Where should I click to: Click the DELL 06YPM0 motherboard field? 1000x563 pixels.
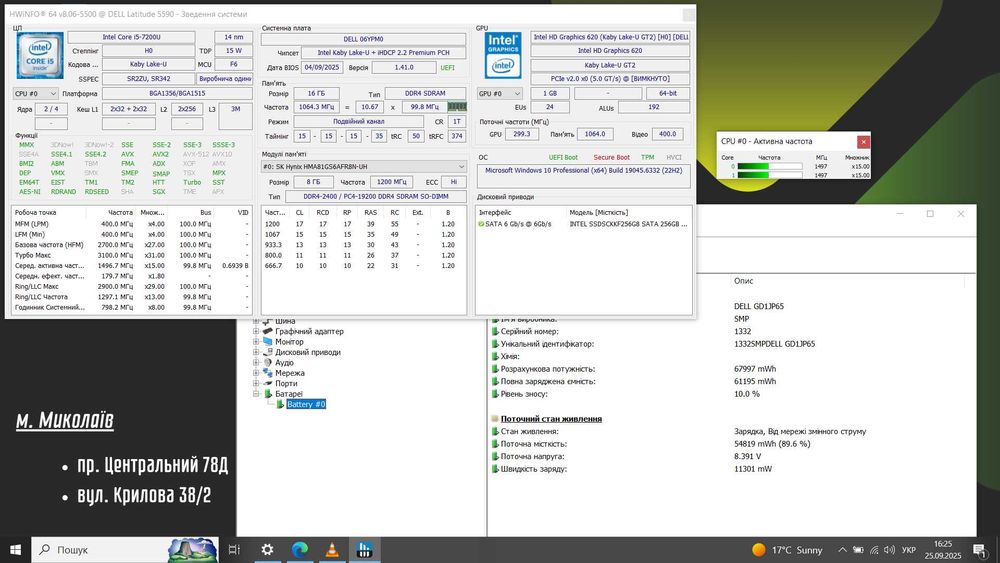tap(364, 39)
